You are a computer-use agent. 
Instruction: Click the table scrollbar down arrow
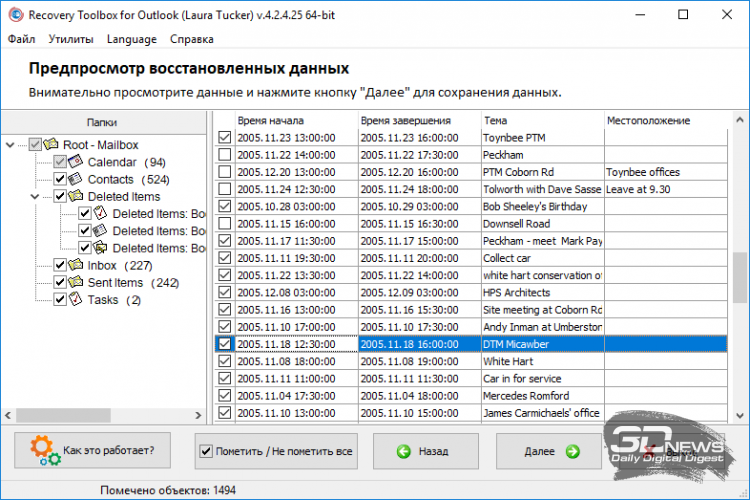[739, 415]
